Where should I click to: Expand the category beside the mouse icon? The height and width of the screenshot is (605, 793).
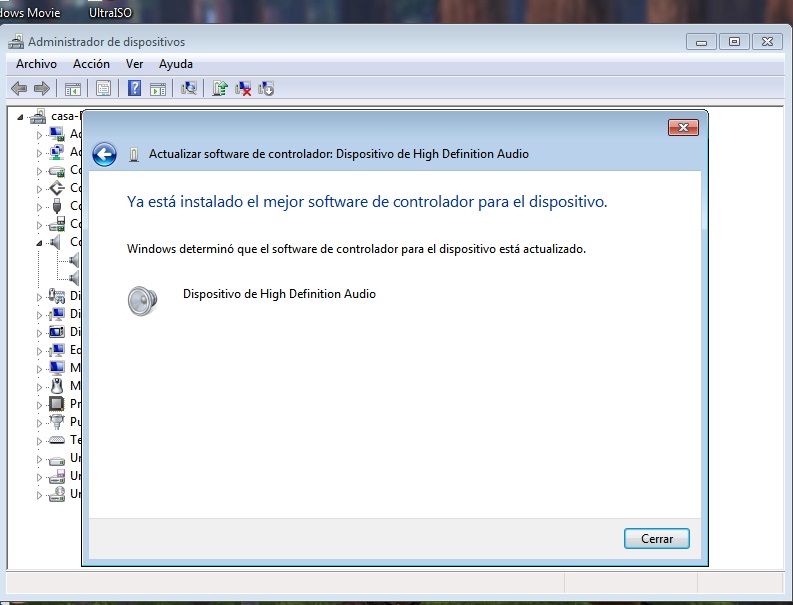(x=39, y=387)
